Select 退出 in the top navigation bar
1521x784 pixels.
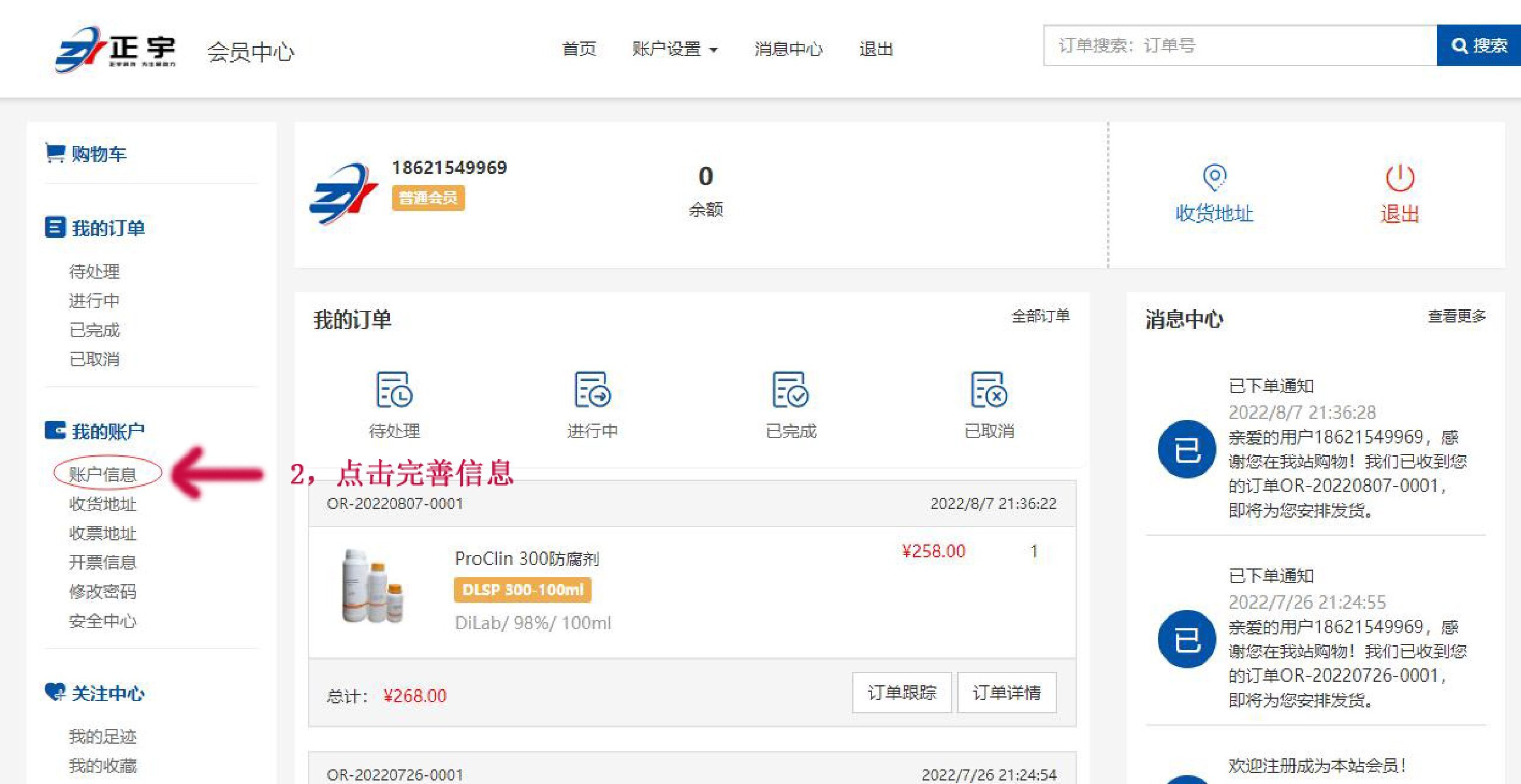(876, 49)
